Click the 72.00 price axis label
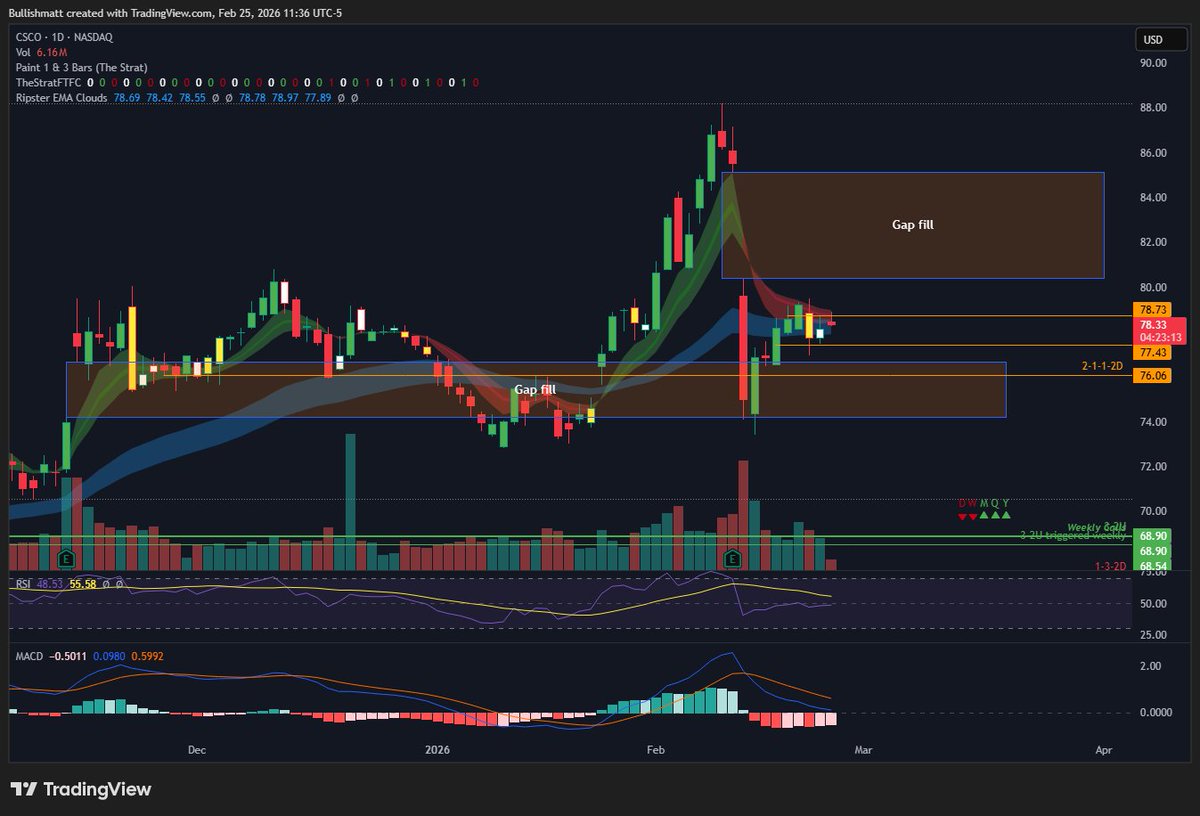The height and width of the screenshot is (816, 1200). pos(1153,467)
